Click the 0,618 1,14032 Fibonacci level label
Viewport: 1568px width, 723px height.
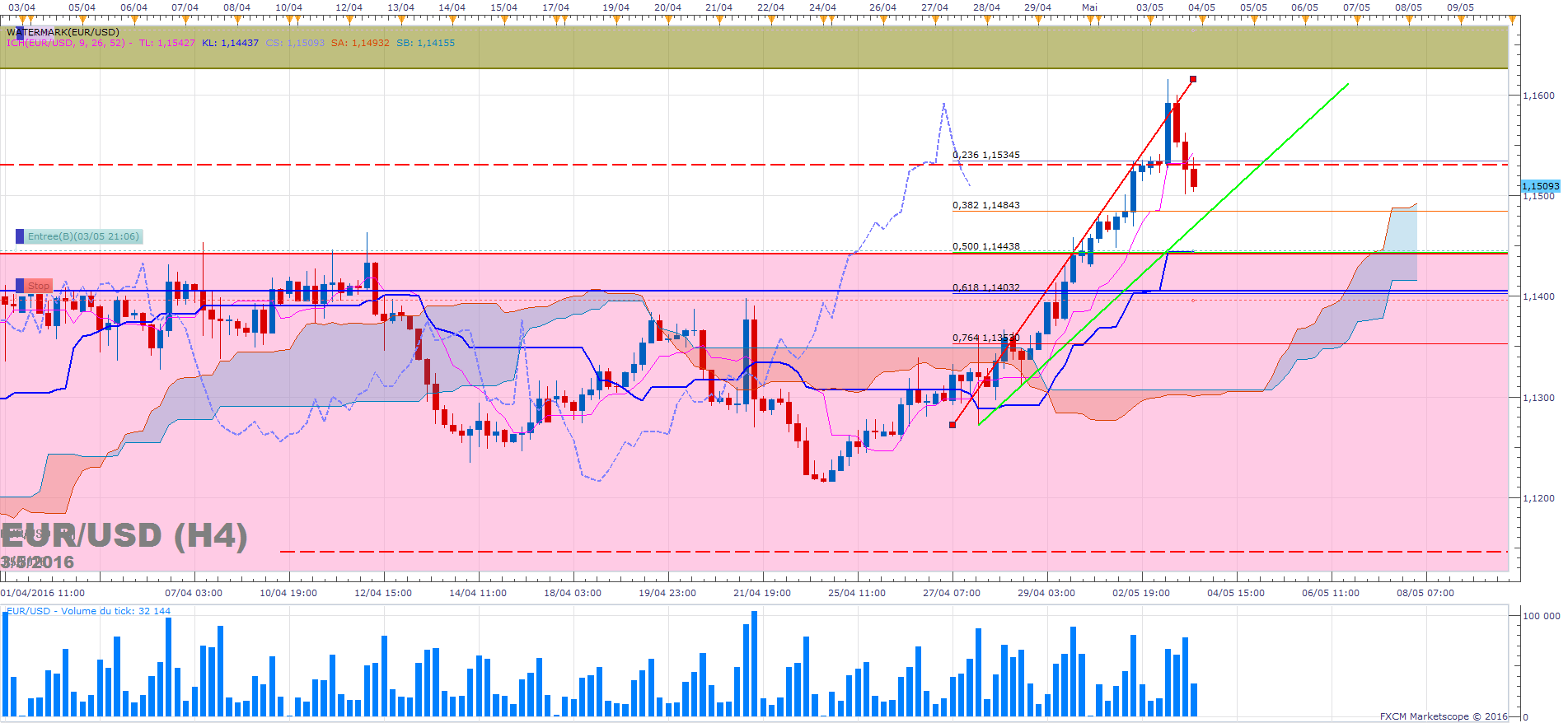coord(986,287)
